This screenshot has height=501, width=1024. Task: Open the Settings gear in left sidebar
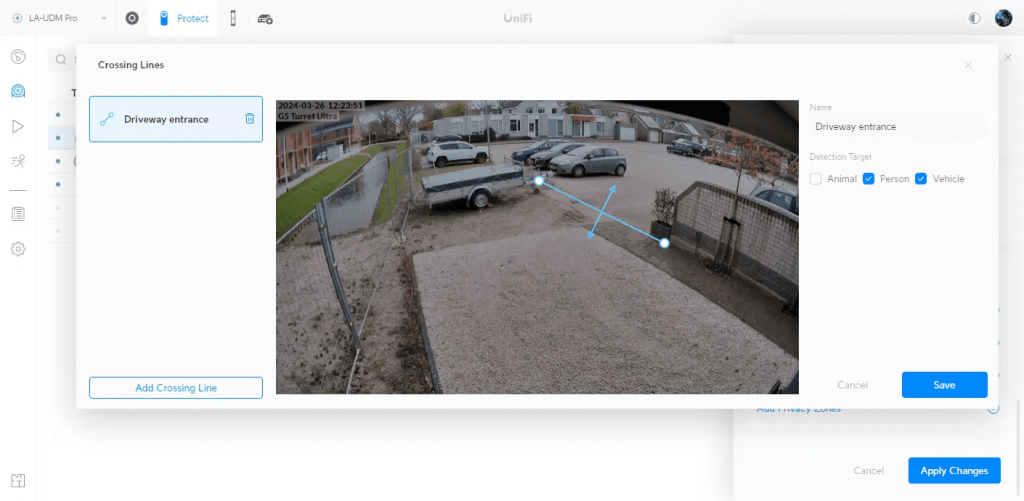(18, 249)
